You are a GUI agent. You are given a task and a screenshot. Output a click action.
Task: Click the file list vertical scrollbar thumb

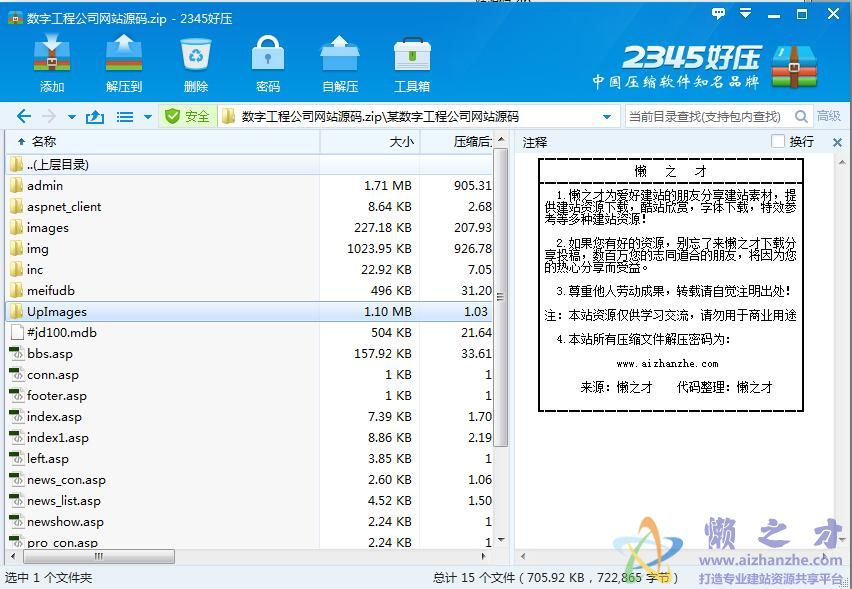(501, 297)
